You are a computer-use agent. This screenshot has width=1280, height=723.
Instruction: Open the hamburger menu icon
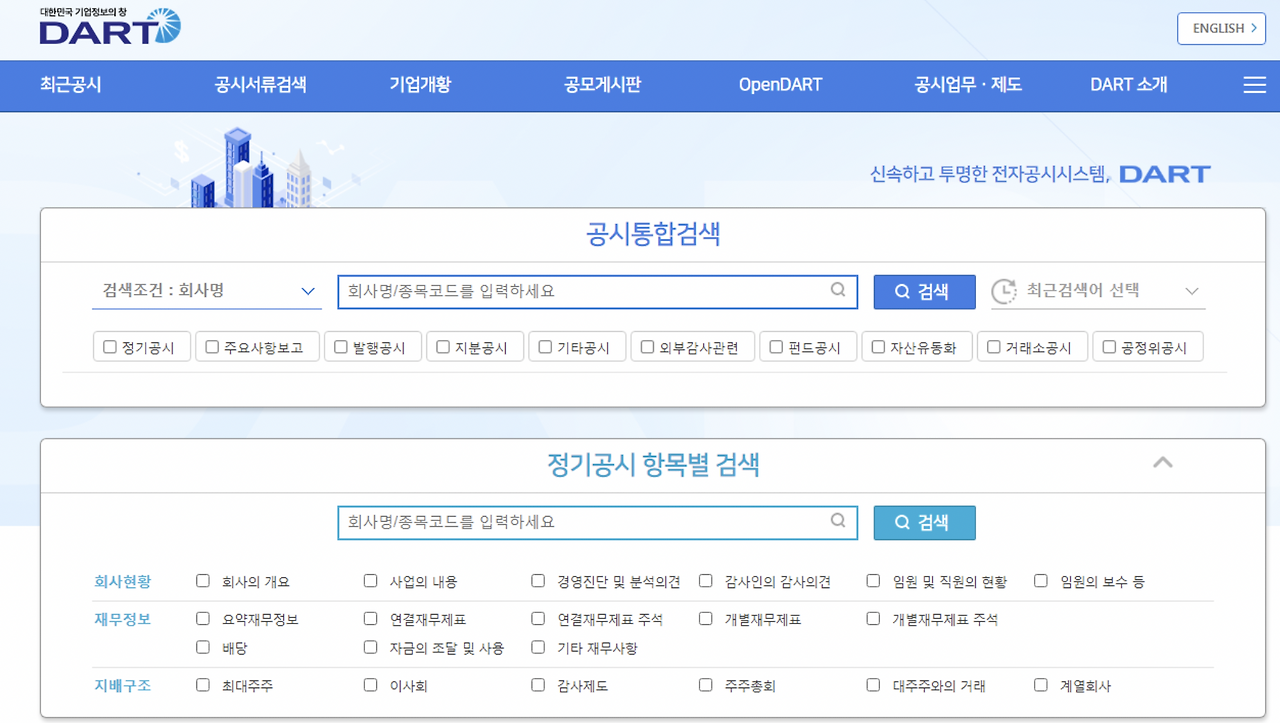pos(1254,85)
